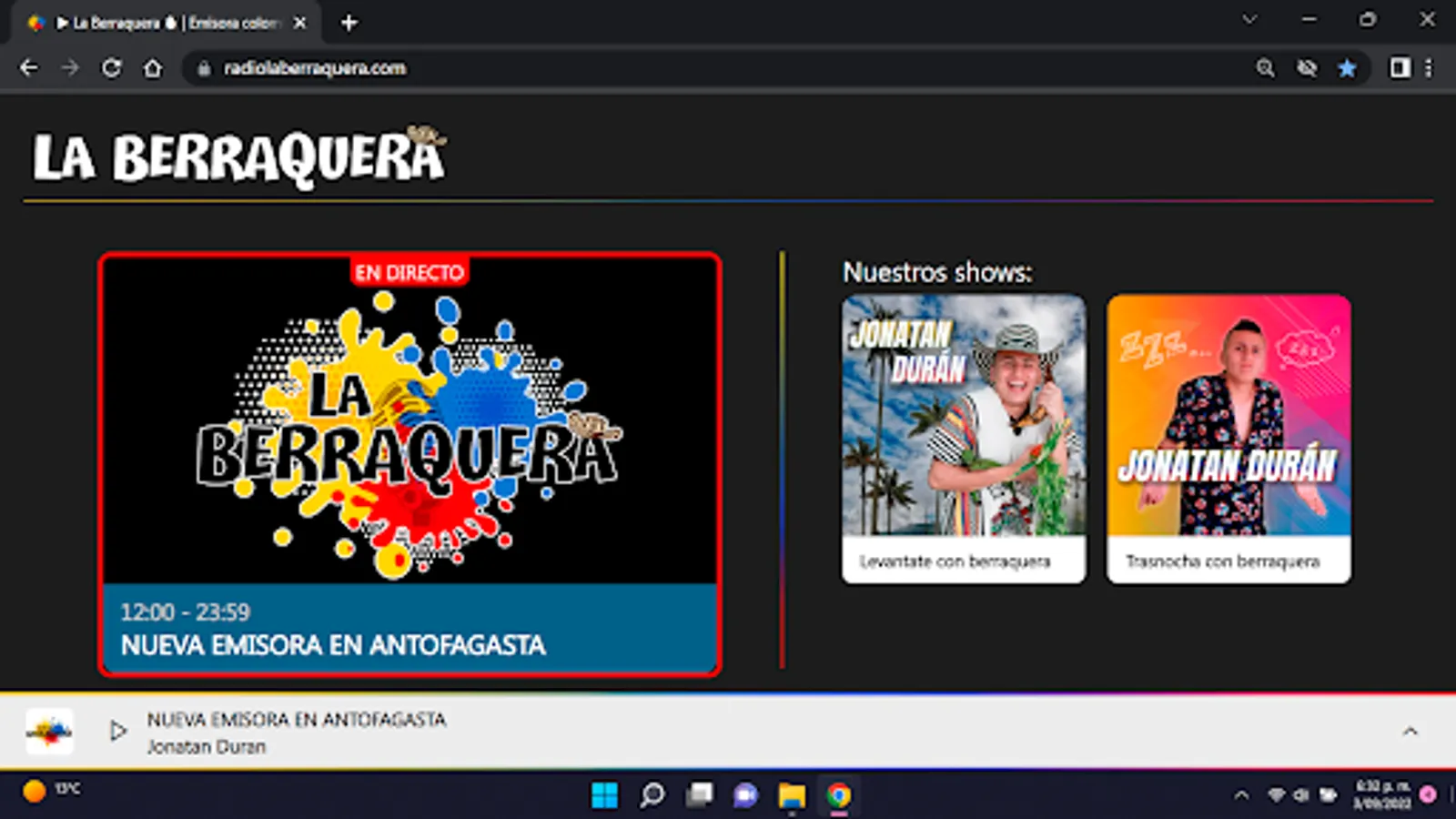Open File Explorer from the taskbar
Screen dimensions: 1456x819
[792, 795]
